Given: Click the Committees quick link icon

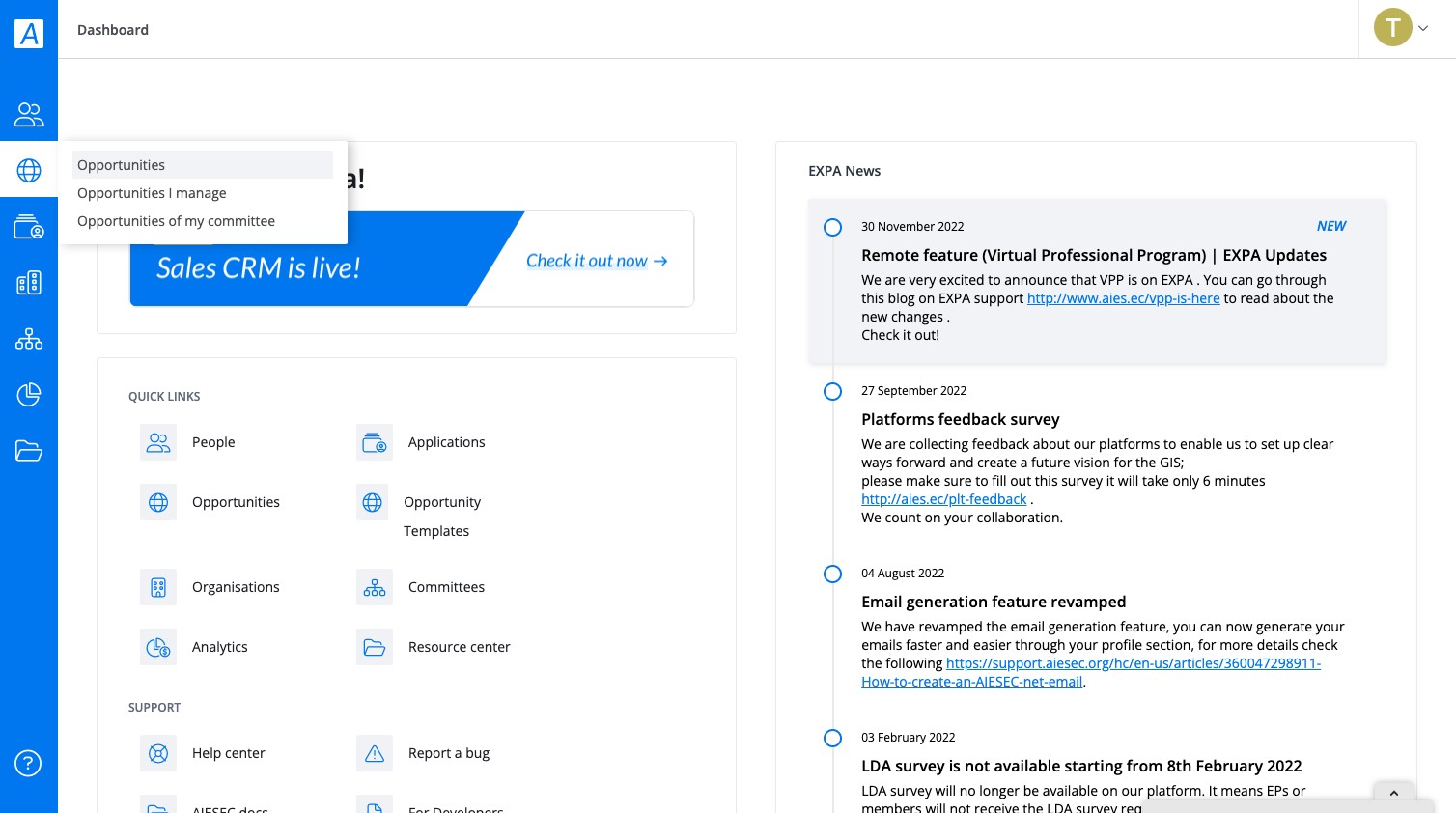Looking at the screenshot, I should [x=375, y=587].
